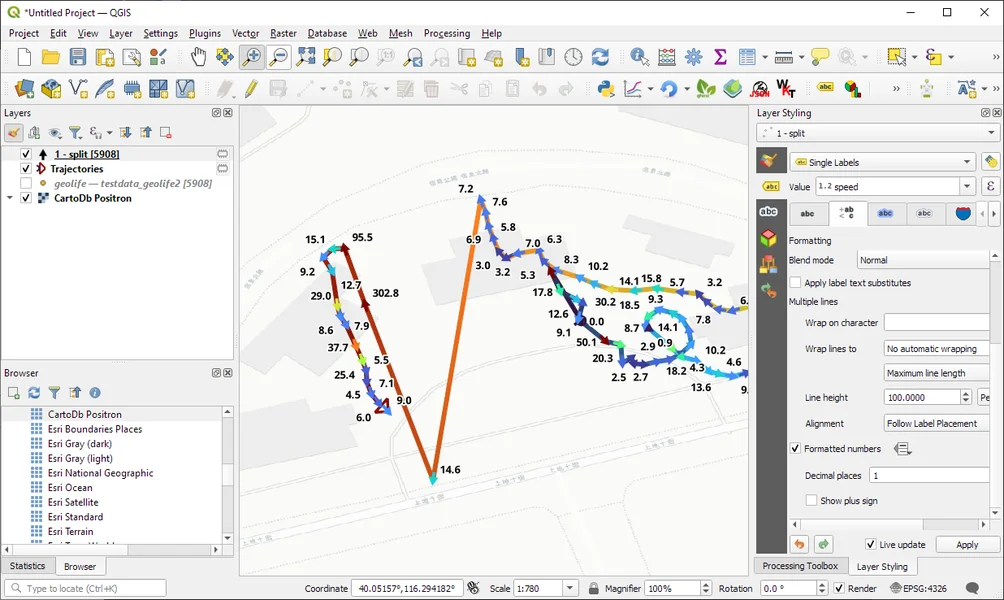Viewport: 1004px width, 600px height.
Task: Click the Browser panel vertical scrollbar
Action: 227,474
